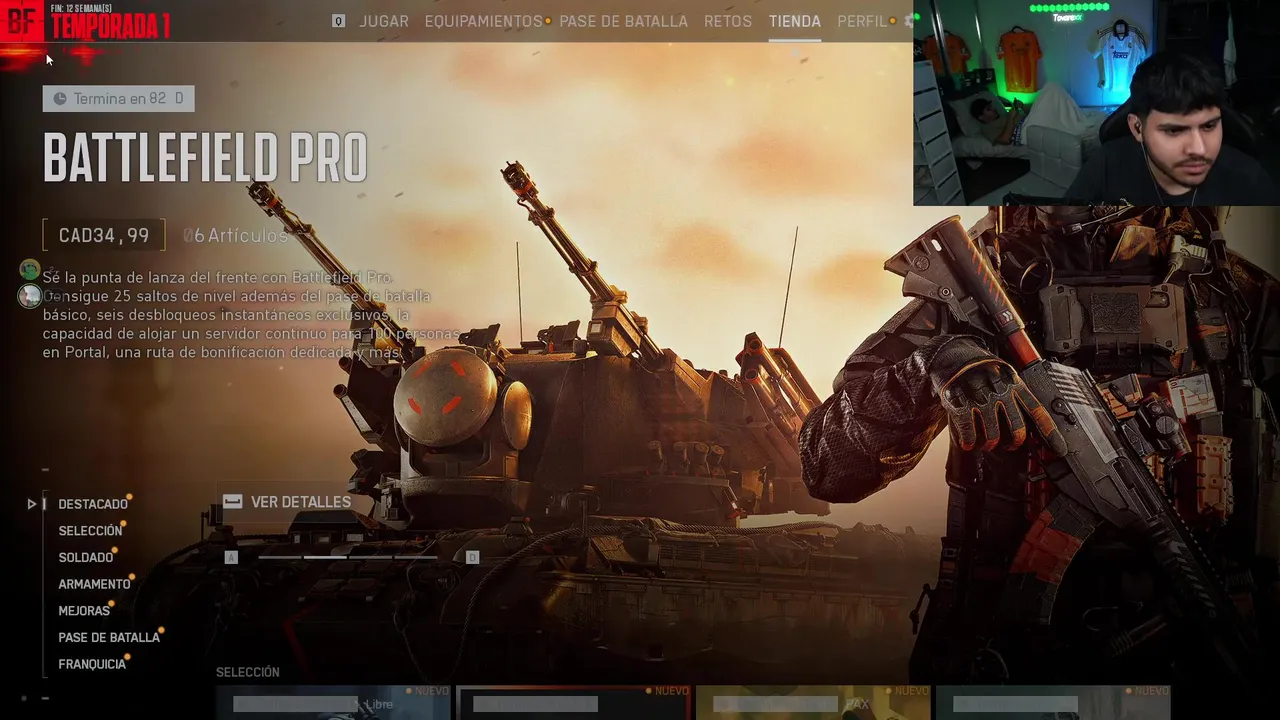The height and width of the screenshot is (720, 1280).
Task: Click the SELECCIÓN section heading
Action: pyautogui.click(x=248, y=672)
